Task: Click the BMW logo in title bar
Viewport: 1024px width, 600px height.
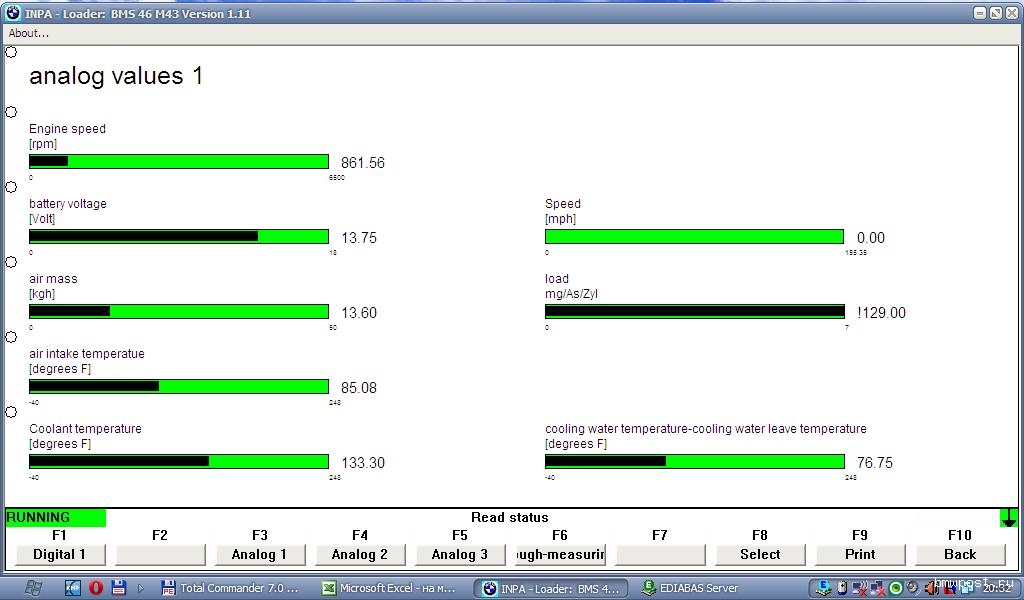Action: tap(12, 13)
